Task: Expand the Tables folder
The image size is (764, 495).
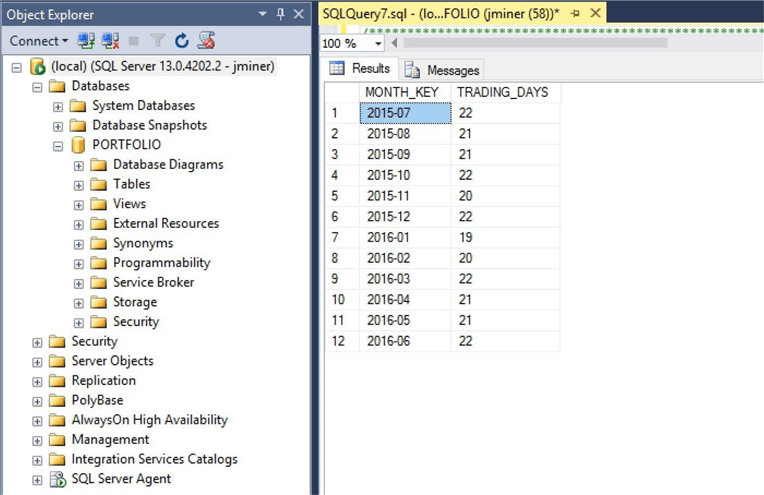Action: 79,184
